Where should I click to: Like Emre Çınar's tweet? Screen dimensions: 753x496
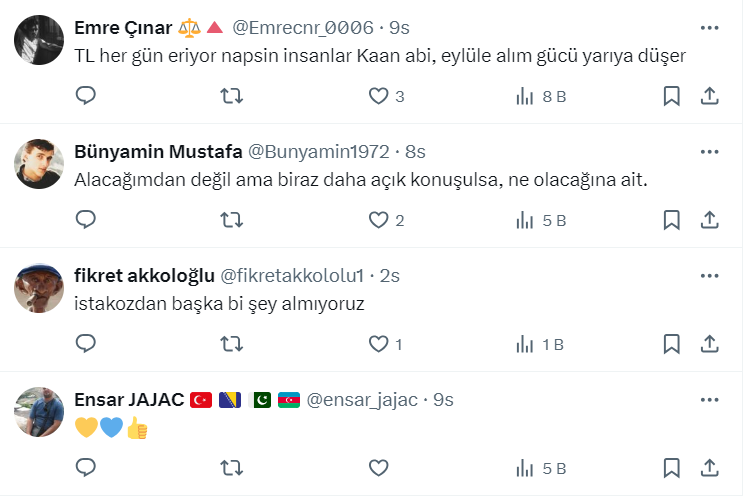(378, 96)
